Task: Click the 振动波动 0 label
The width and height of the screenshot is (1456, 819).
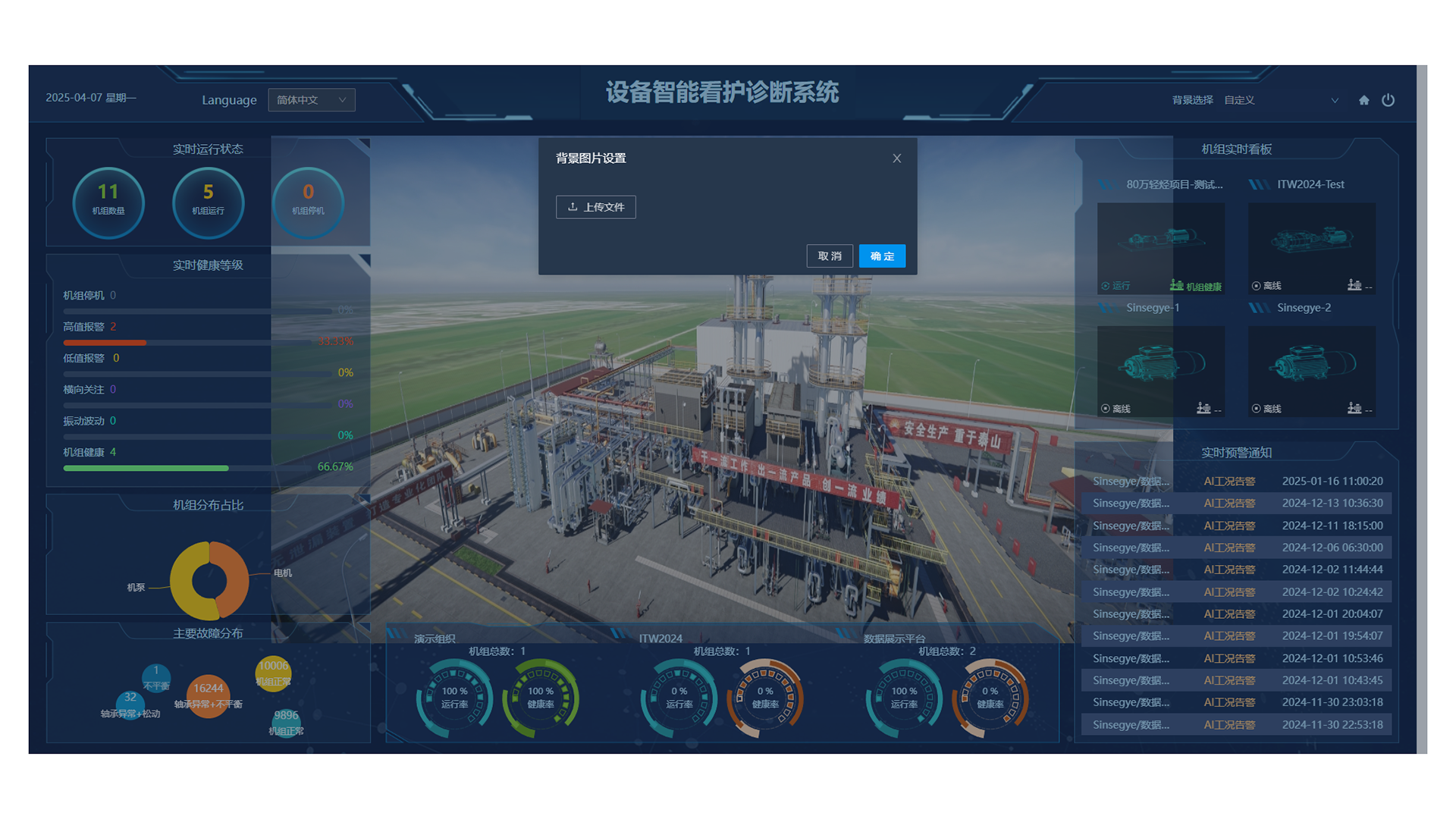Action: pyautogui.click(x=89, y=421)
